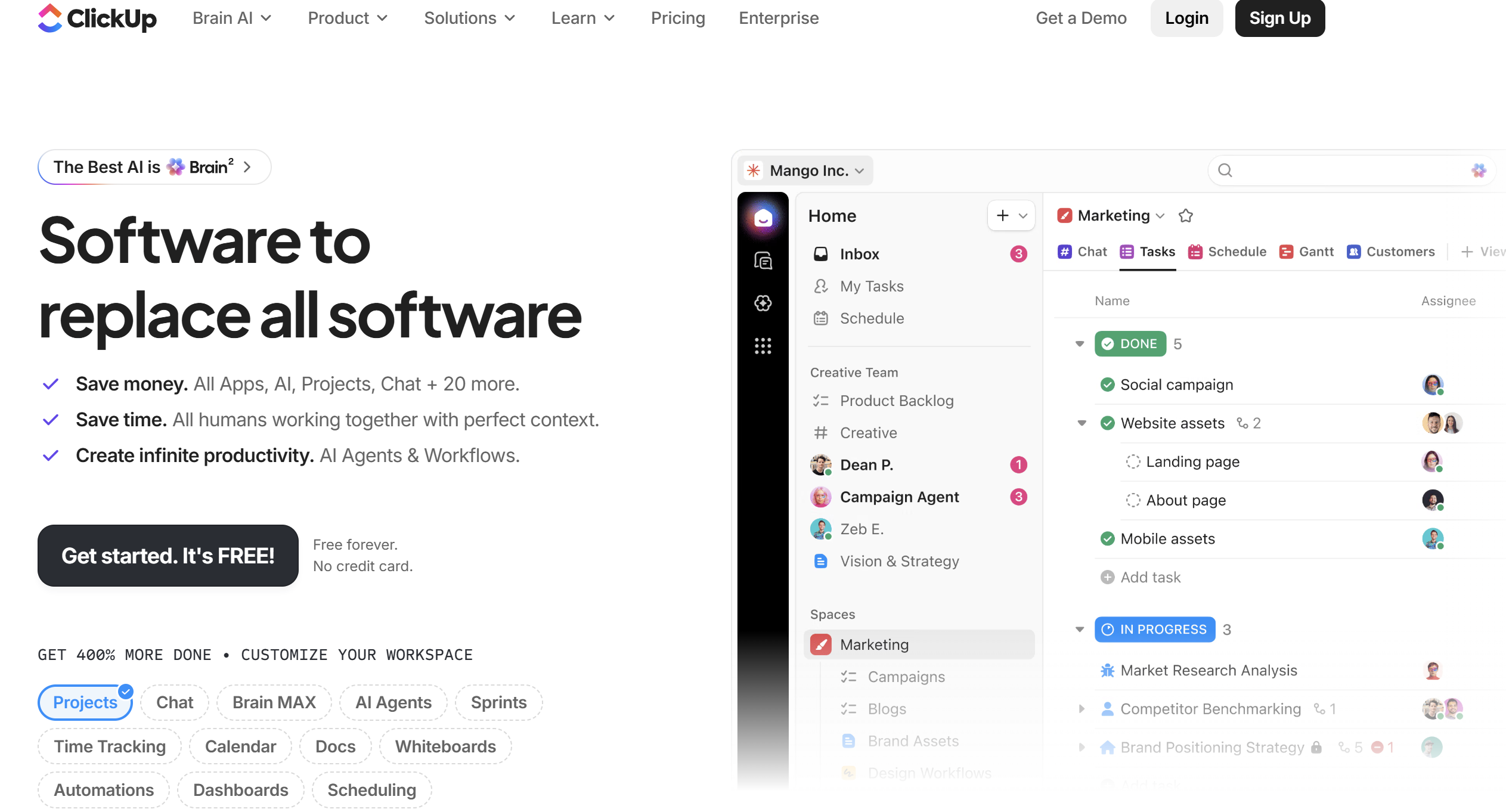Image resolution: width=1506 pixels, height=812 pixels.
Task: Switch to the Customers tab
Action: (x=1390, y=252)
